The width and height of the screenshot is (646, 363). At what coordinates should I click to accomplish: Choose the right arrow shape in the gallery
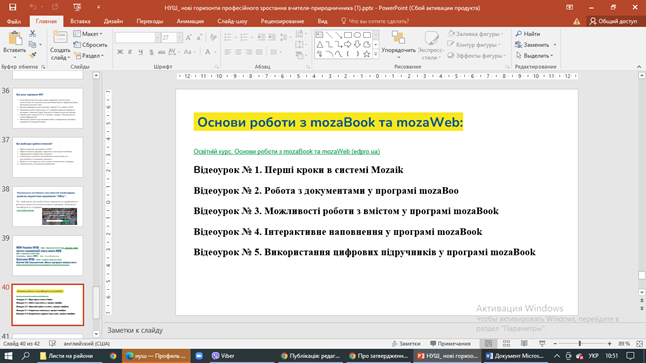click(x=348, y=44)
